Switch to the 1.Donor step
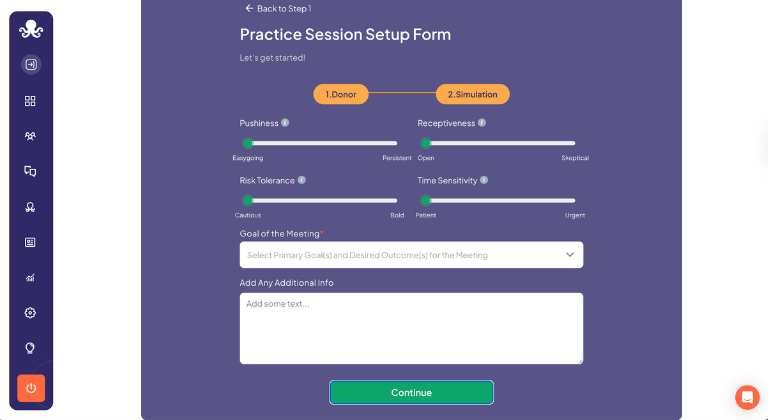This screenshot has width=768, height=420. coord(341,94)
